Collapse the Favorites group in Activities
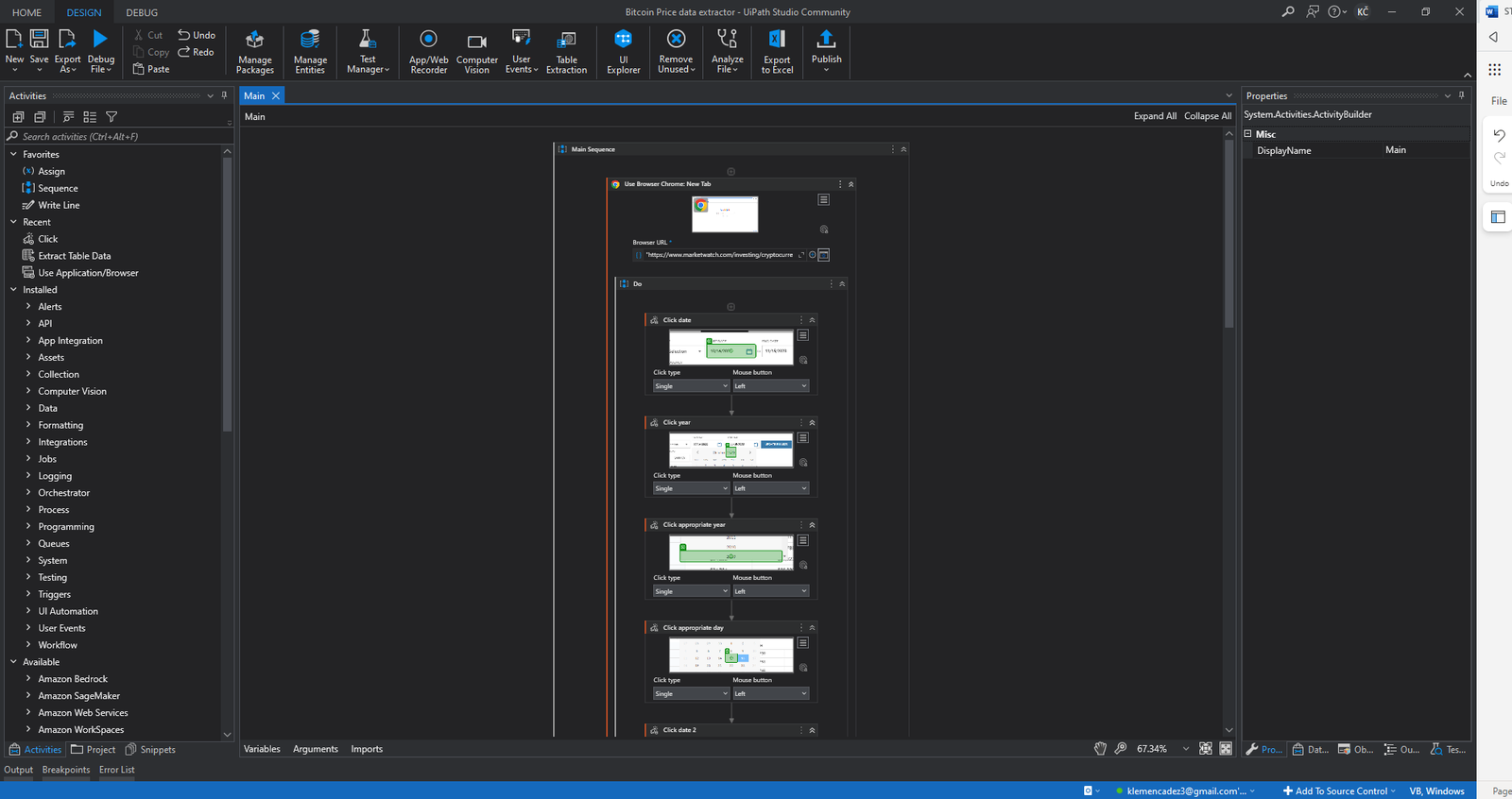The image size is (1512, 799). (13, 154)
